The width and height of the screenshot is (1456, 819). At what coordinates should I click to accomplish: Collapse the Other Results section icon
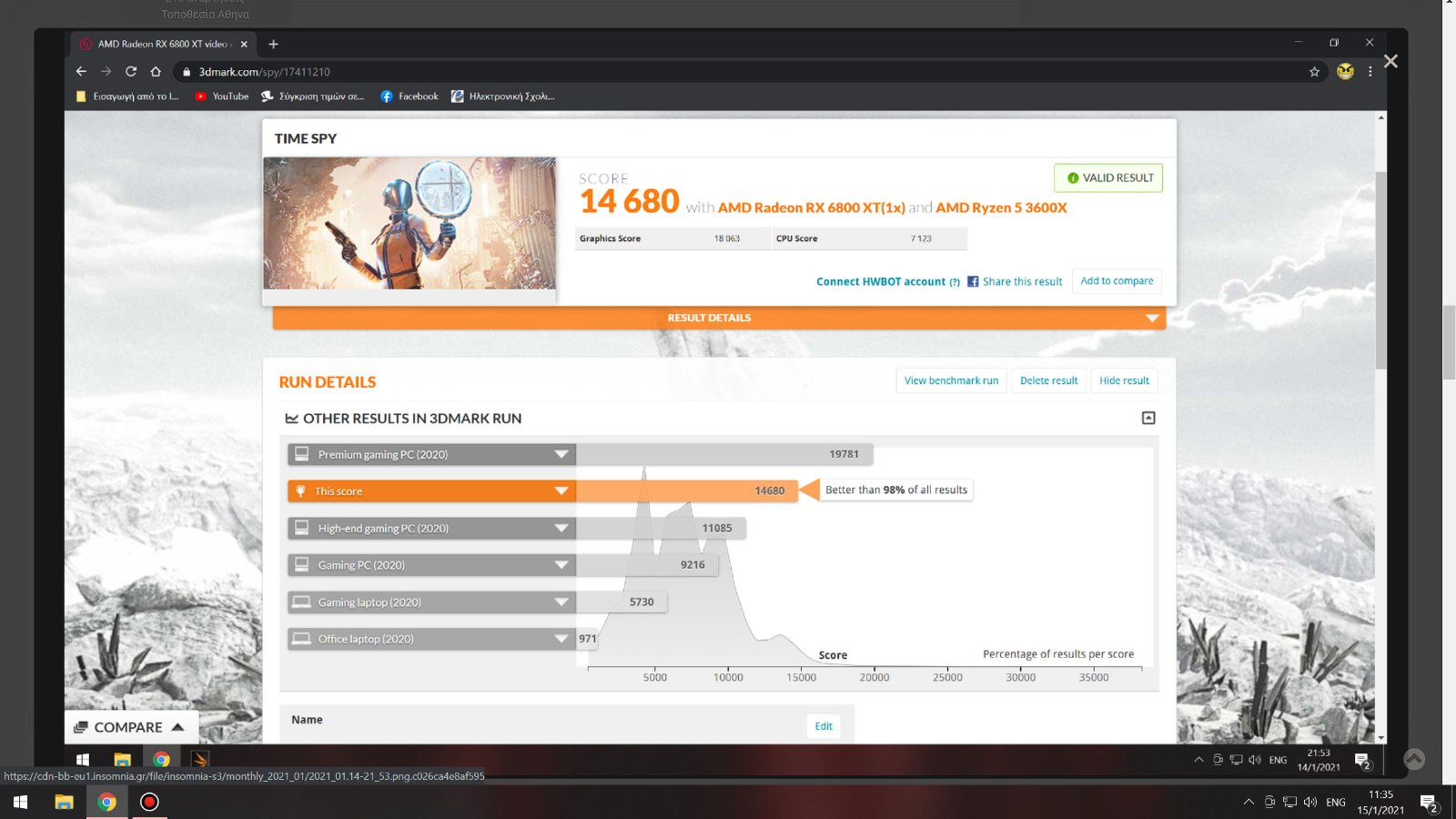click(1148, 418)
